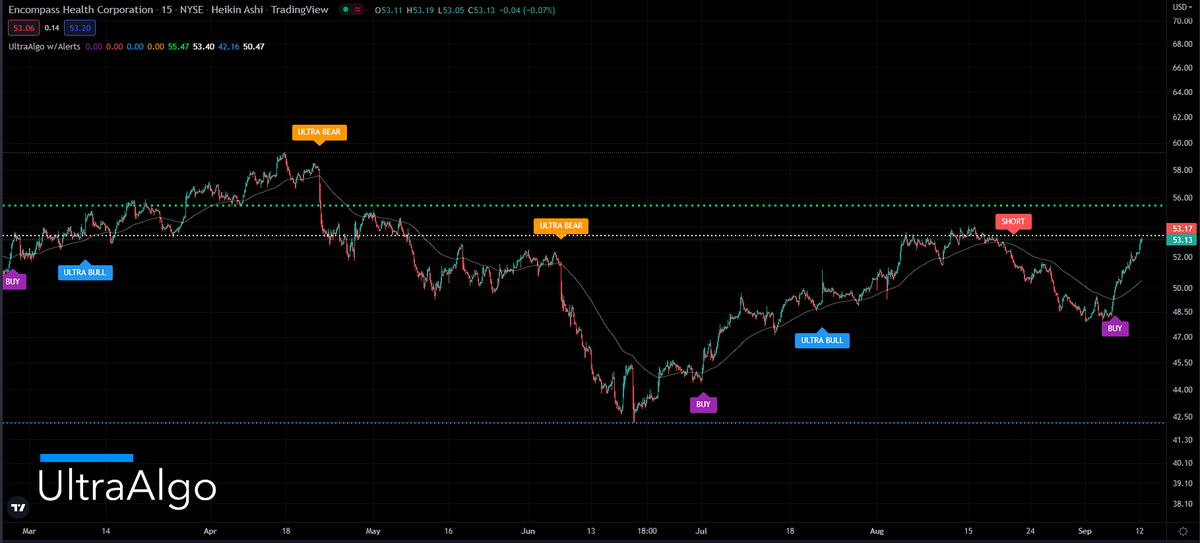Click the blue 53.20 buy price button
Screen dimensions: 1200x543
pos(82,28)
